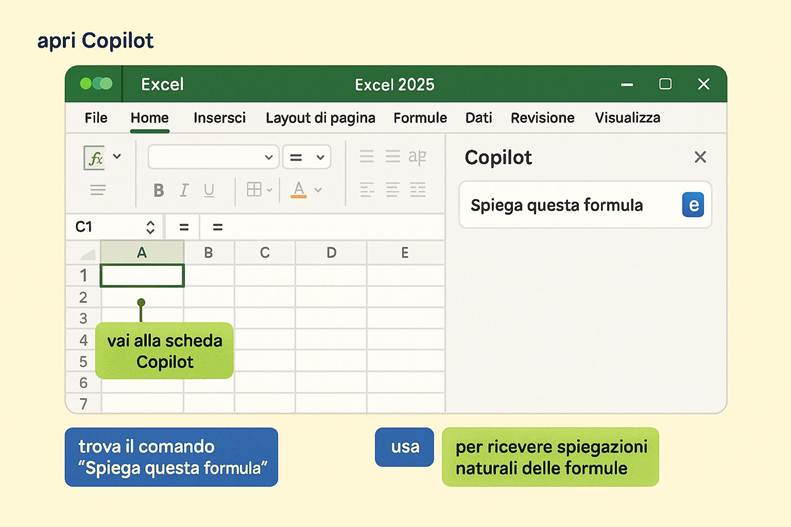Select column E header
Viewport: 791px width, 527px height.
tap(405, 253)
